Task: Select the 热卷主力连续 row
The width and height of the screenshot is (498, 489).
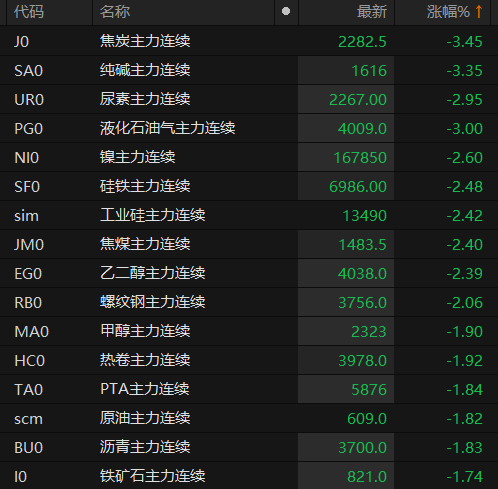Action: pyautogui.click(x=249, y=360)
